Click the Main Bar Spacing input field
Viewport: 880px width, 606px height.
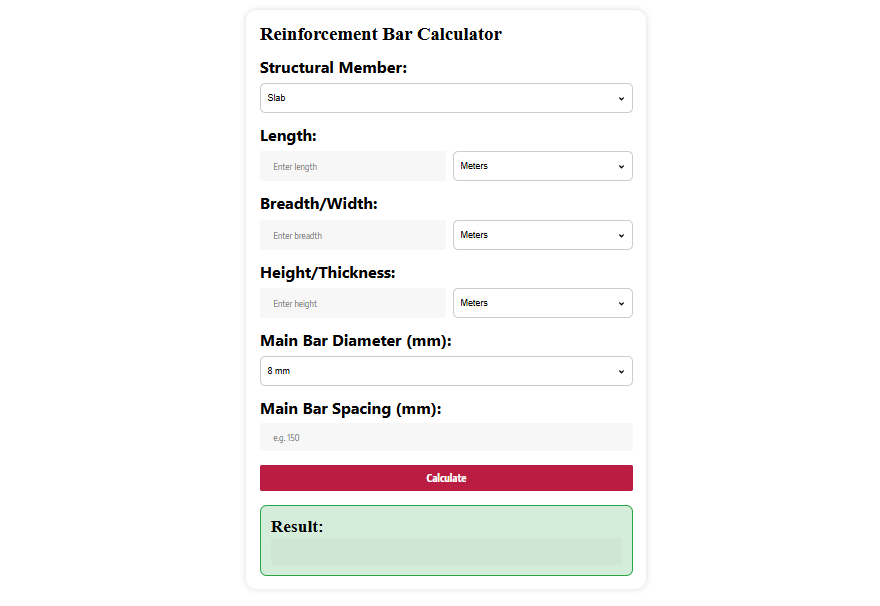(x=446, y=437)
